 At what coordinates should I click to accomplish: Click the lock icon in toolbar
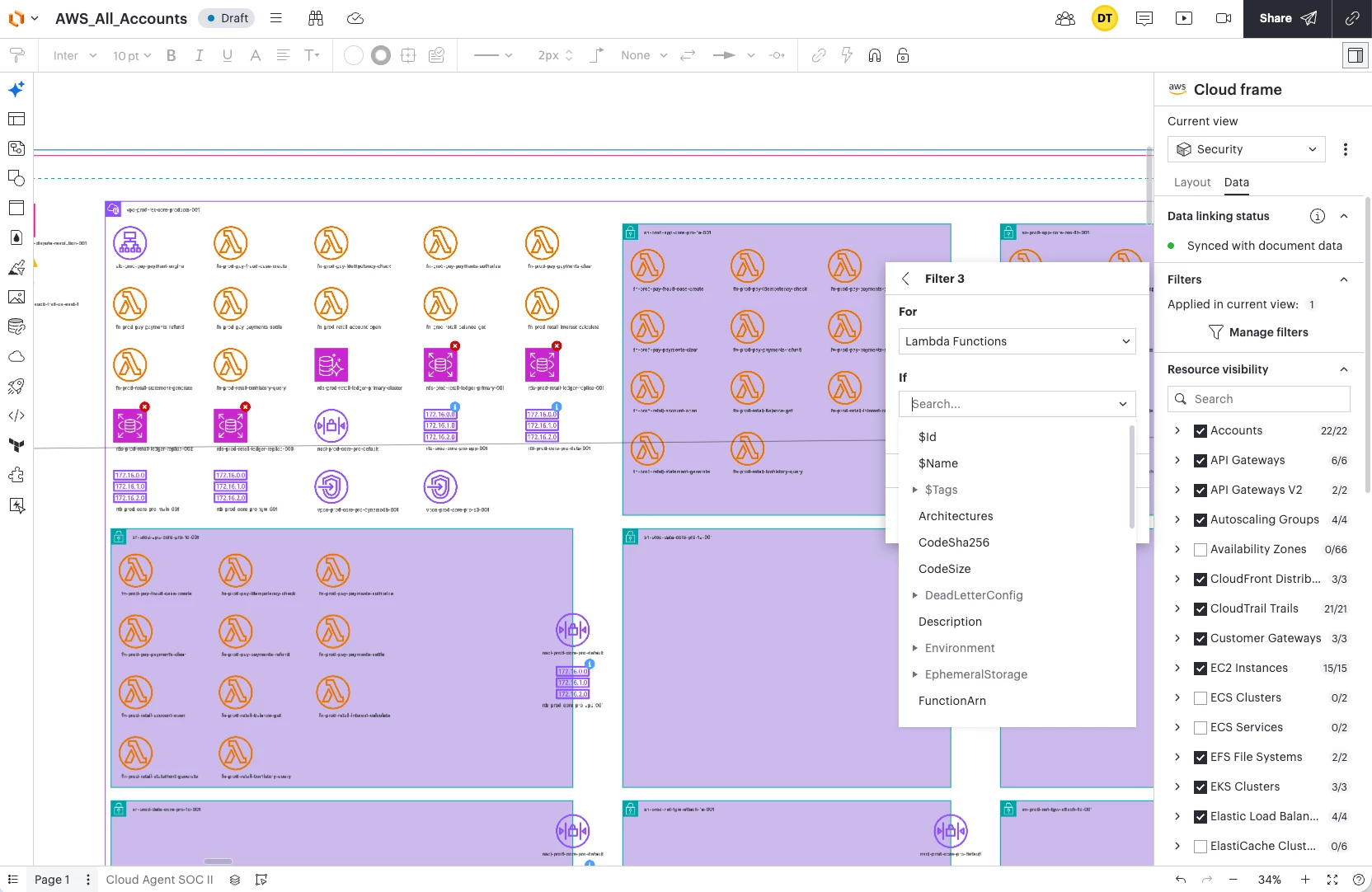pyautogui.click(x=903, y=55)
